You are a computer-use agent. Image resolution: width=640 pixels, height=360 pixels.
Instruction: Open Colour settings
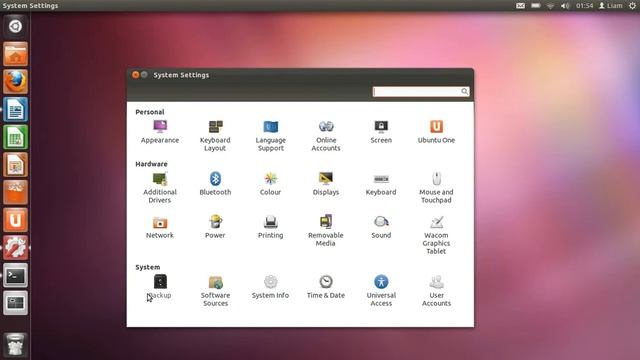pos(270,184)
